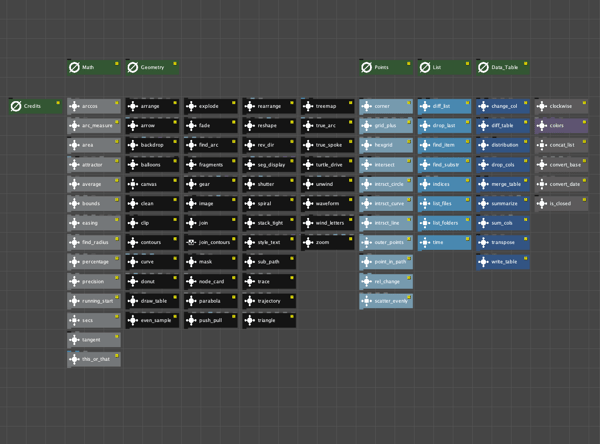Select the is_closed node icon

542,203
